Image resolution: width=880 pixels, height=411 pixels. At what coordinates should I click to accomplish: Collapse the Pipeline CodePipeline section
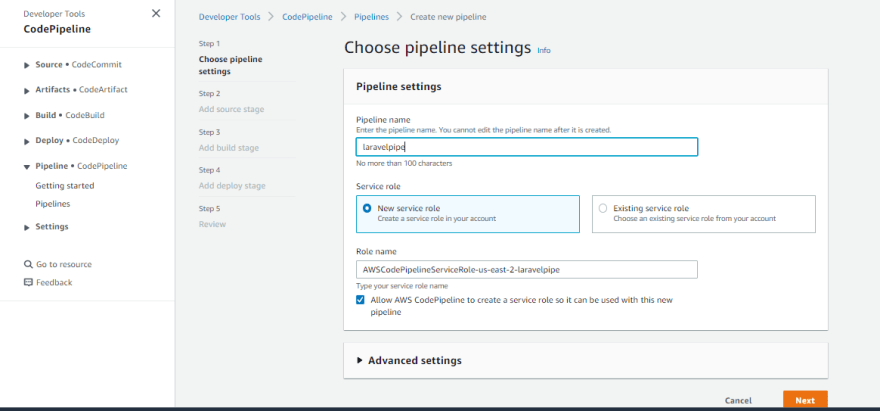26,167
